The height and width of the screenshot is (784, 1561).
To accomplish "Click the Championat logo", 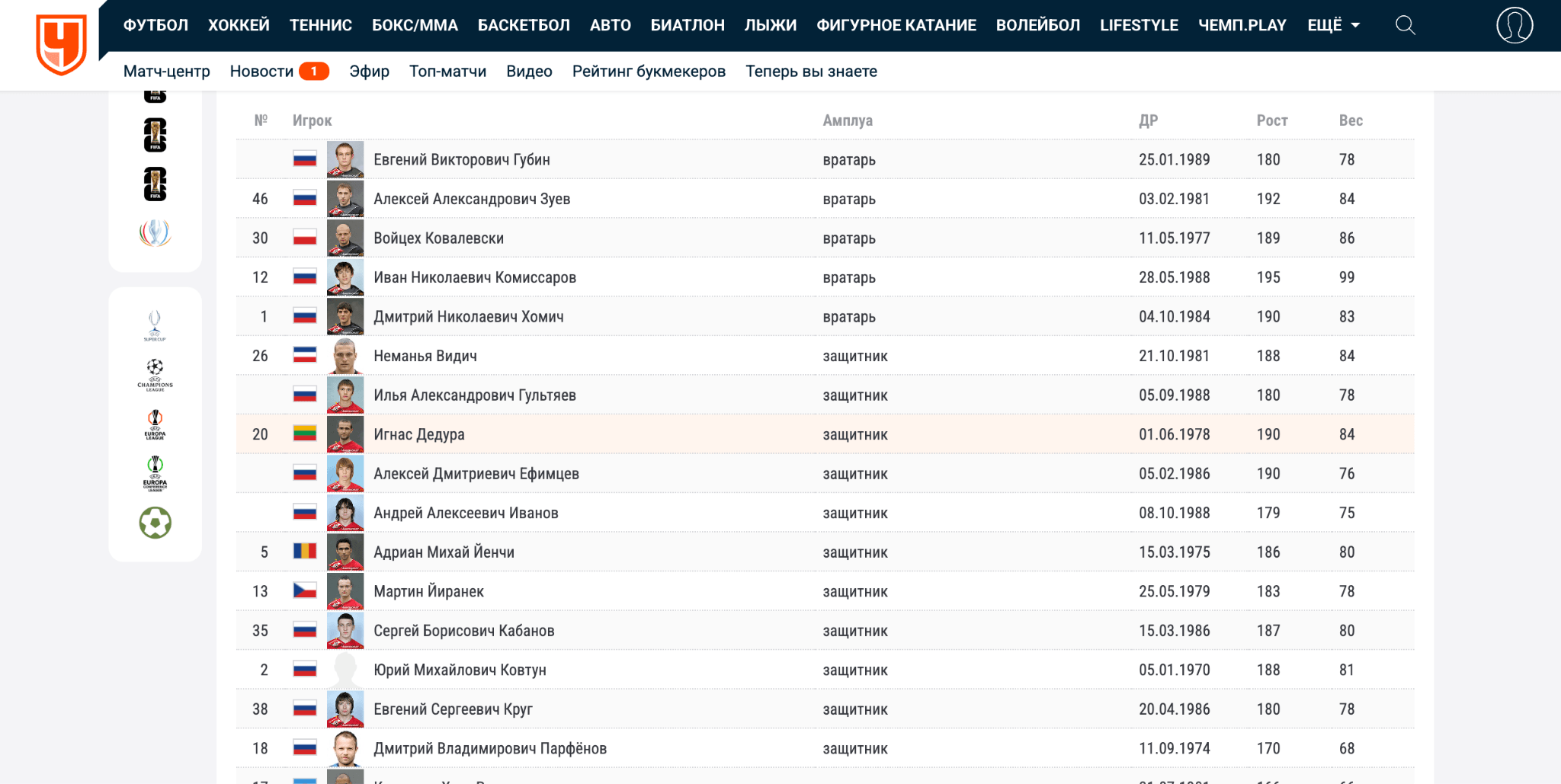I will [x=61, y=44].
